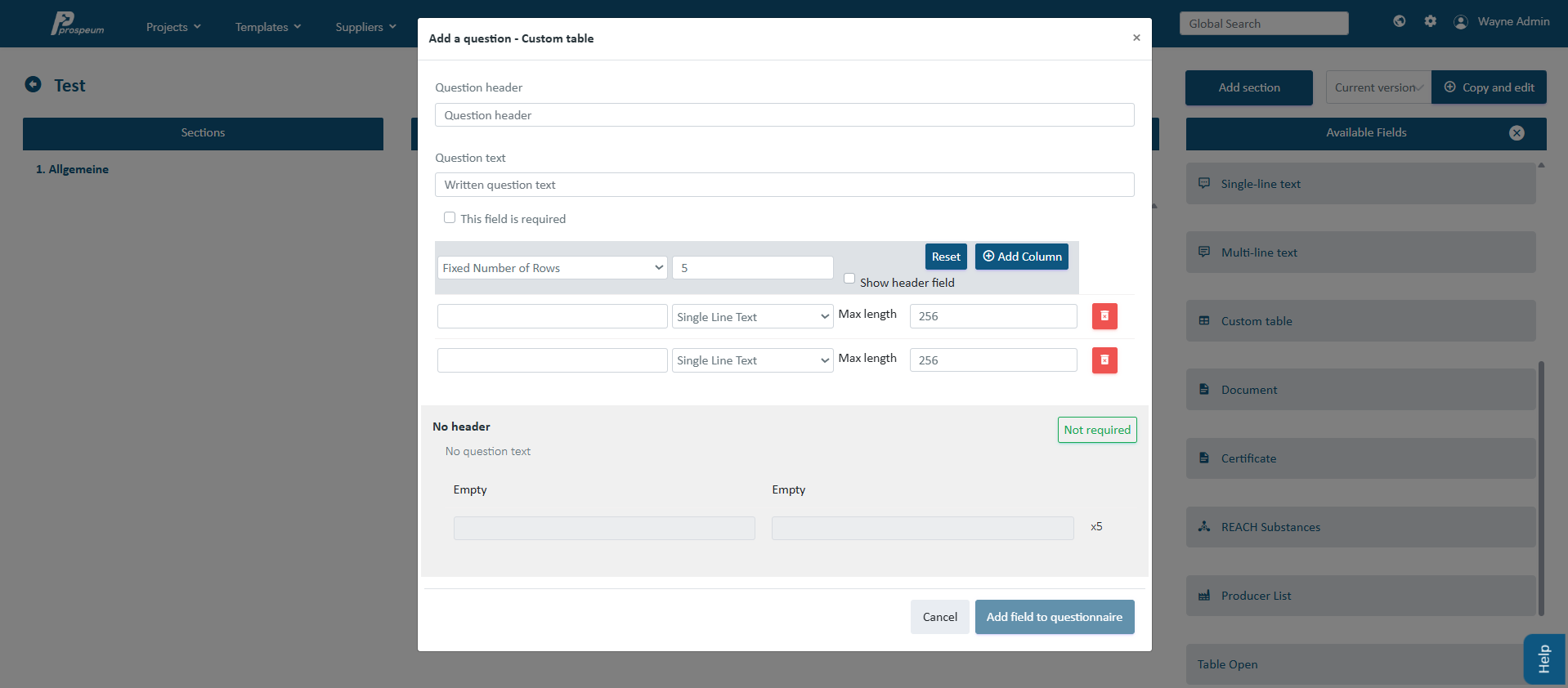Open second column Single Line Text type dropdown
Viewport: 1568px width, 688px height.
[x=752, y=360]
